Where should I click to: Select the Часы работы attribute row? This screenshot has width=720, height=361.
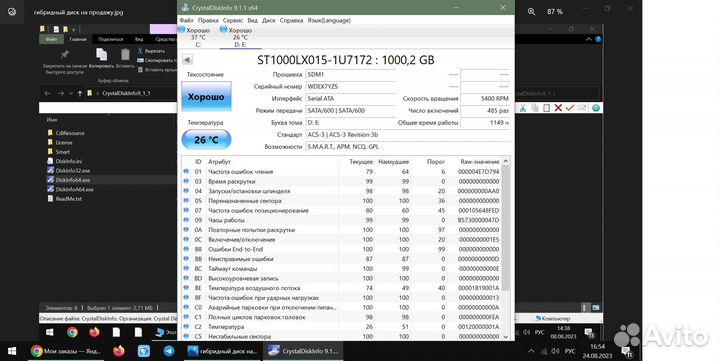pyautogui.click(x=341, y=220)
